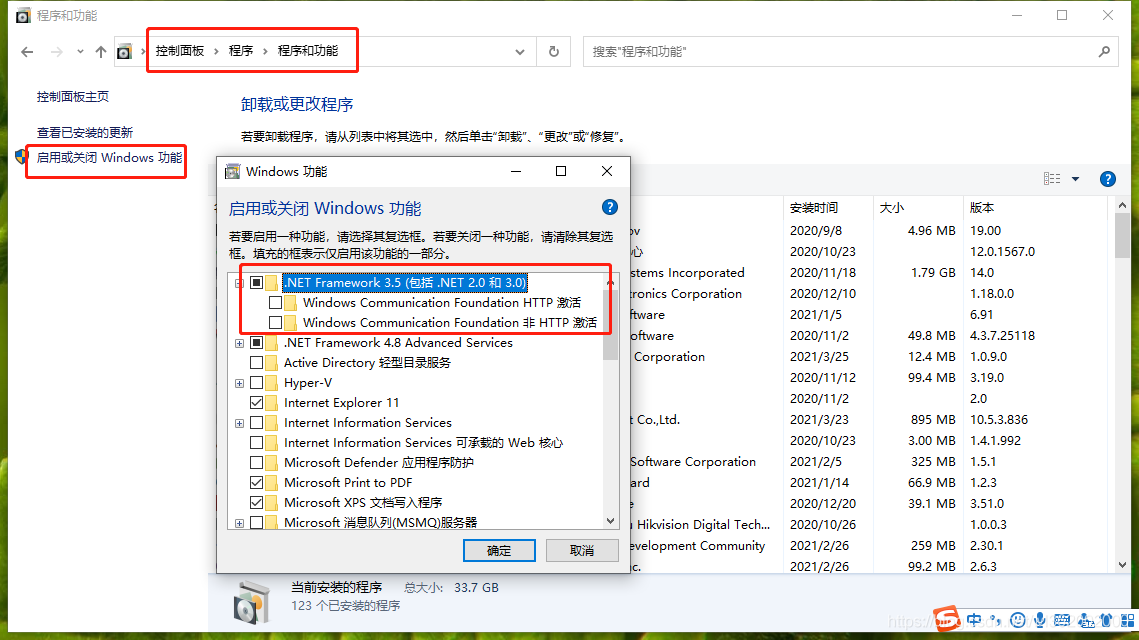Click the change view icon above the list
1139x640 pixels.
tap(1052, 179)
